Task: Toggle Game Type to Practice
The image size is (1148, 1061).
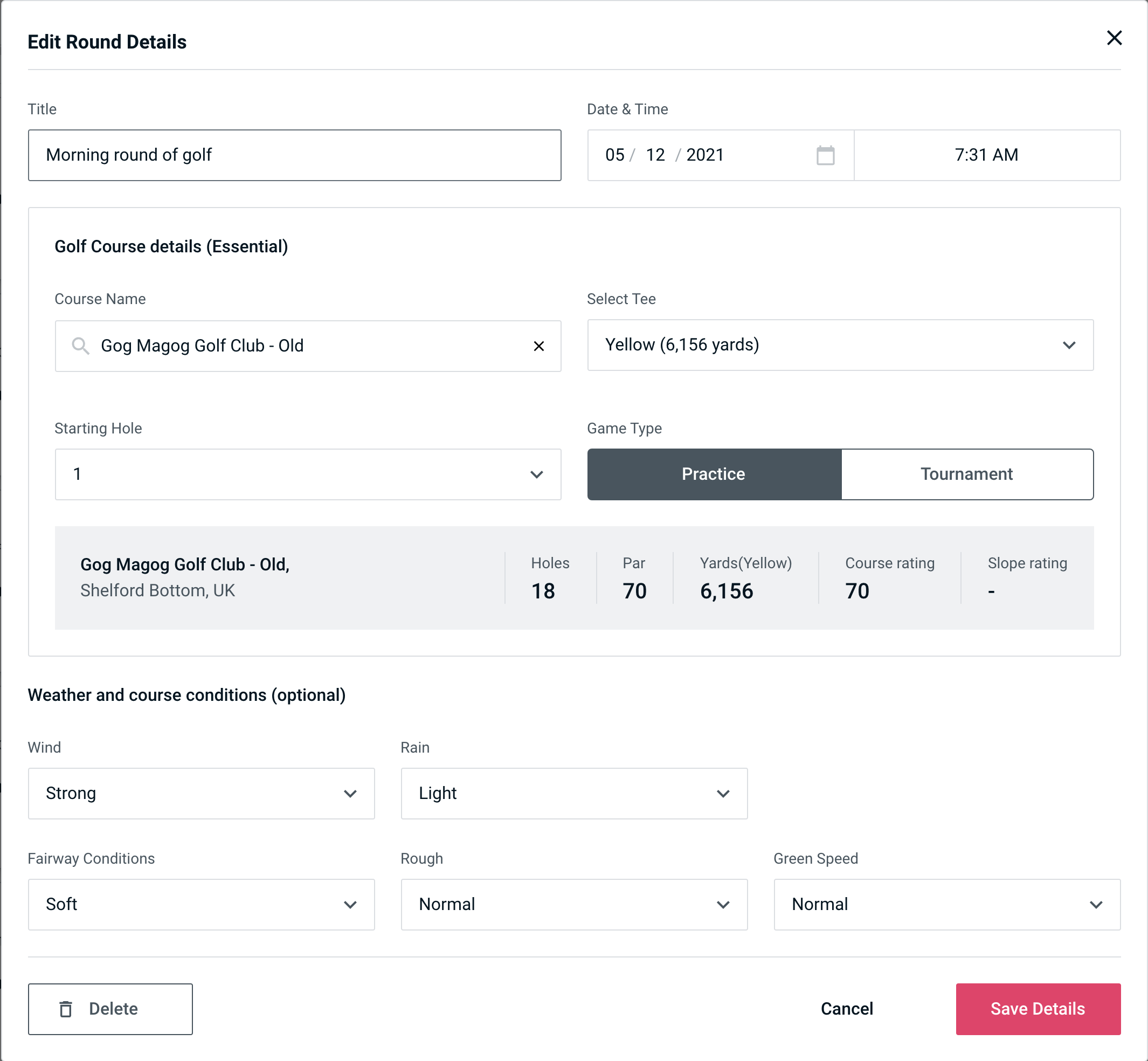Action: click(x=714, y=474)
